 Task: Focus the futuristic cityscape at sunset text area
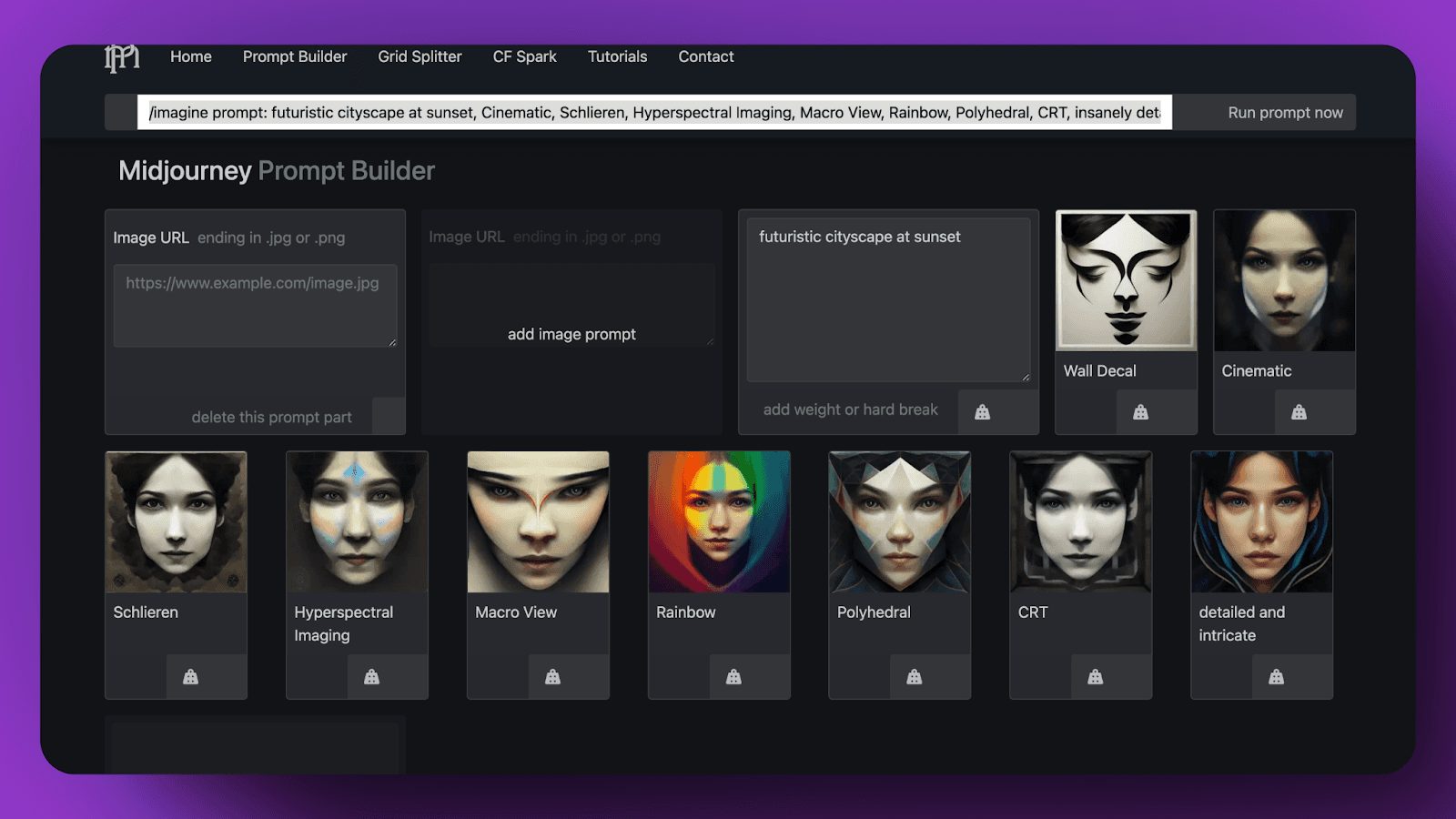point(888,299)
